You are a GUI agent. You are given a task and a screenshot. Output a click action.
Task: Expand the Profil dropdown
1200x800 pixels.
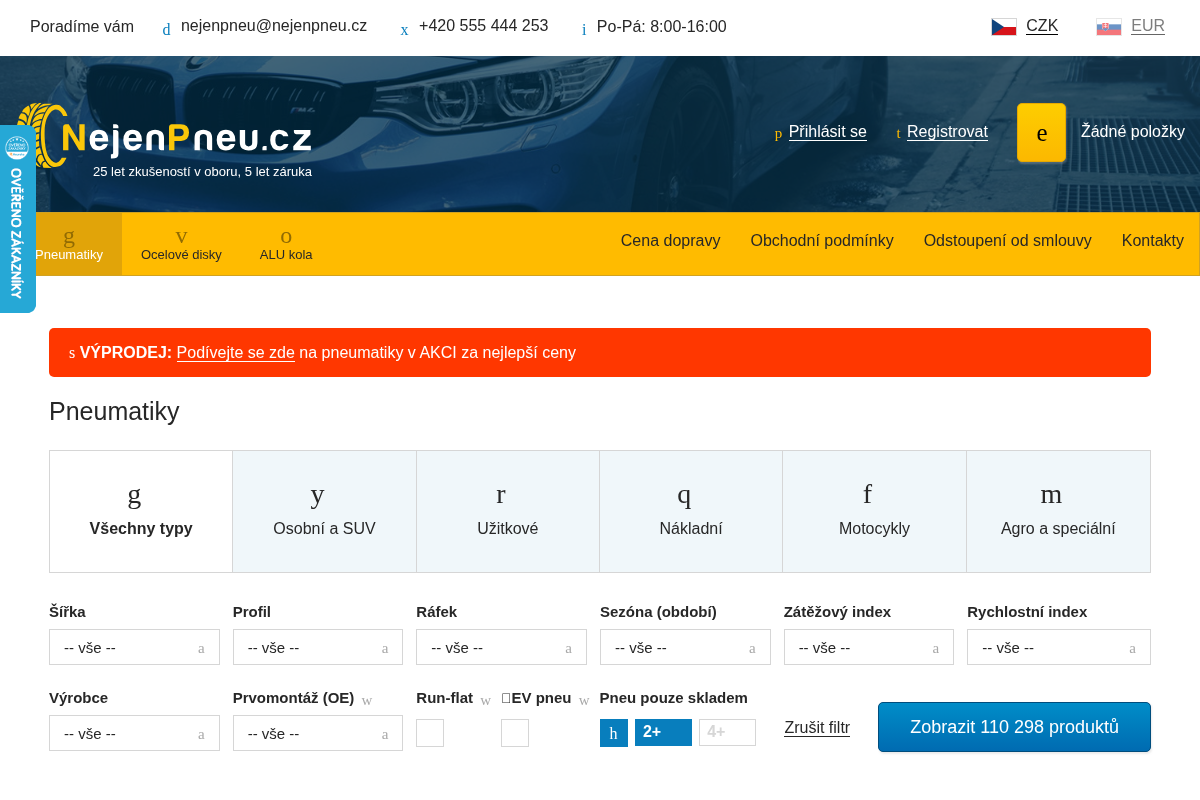(318, 647)
